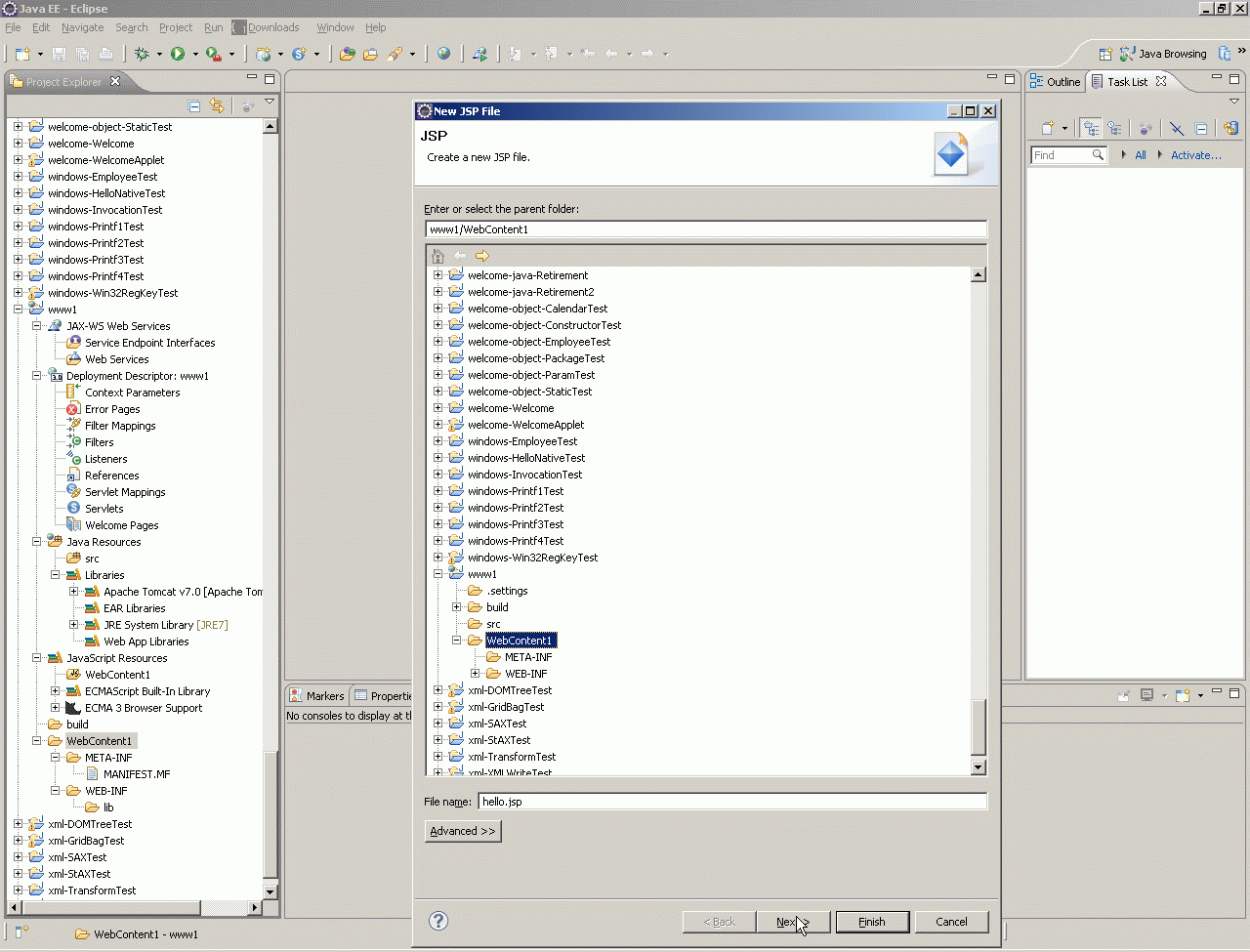
Task: Click the yellow forward arrow in folder browser
Action: pos(482,256)
